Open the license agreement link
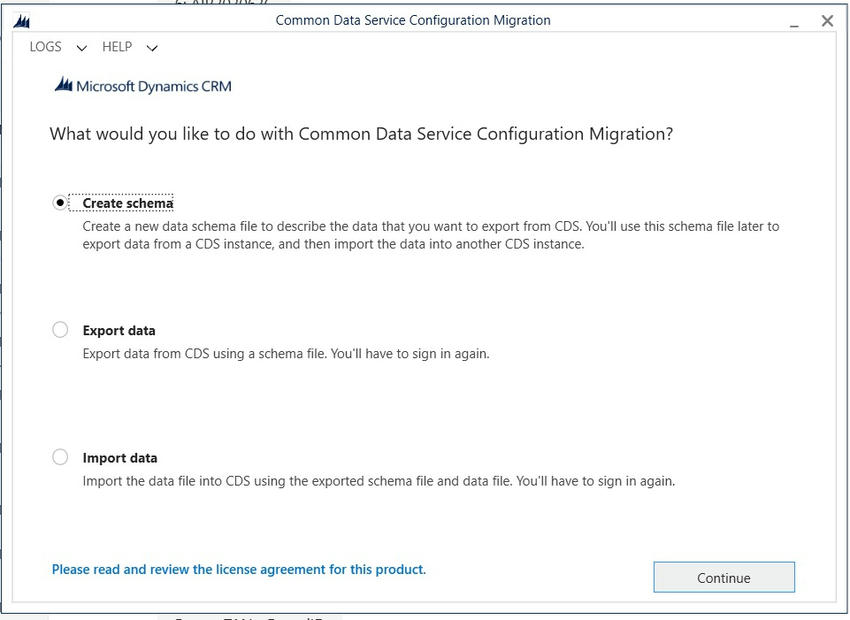This screenshot has height=620, width=850. point(239,569)
